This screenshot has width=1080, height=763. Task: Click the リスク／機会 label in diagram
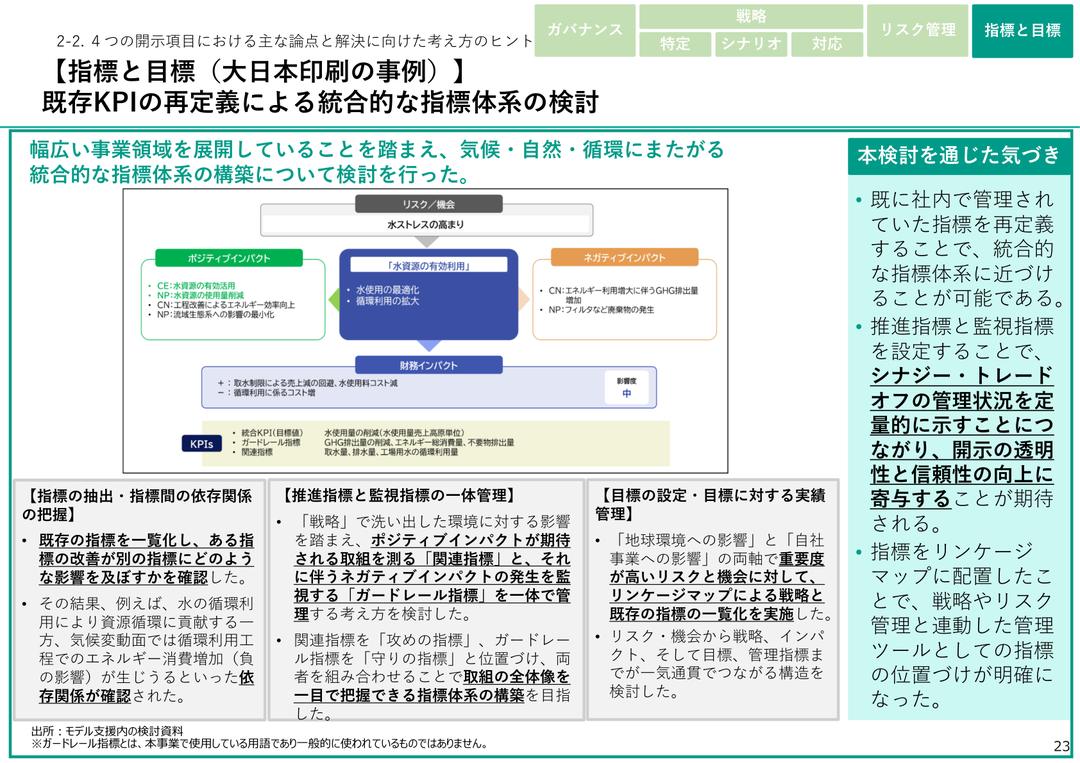point(428,205)
